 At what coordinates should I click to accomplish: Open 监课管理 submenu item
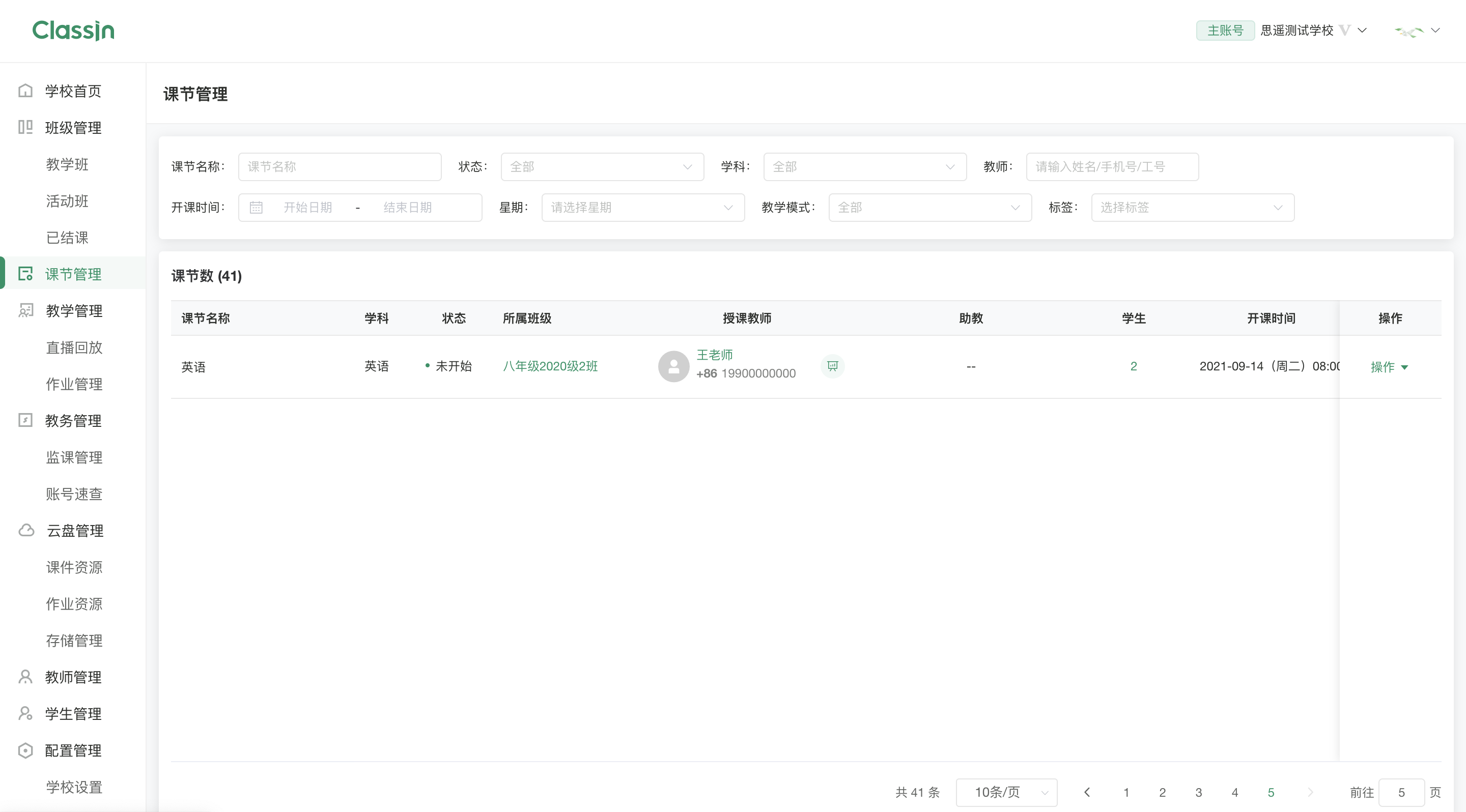coord(73,457)
